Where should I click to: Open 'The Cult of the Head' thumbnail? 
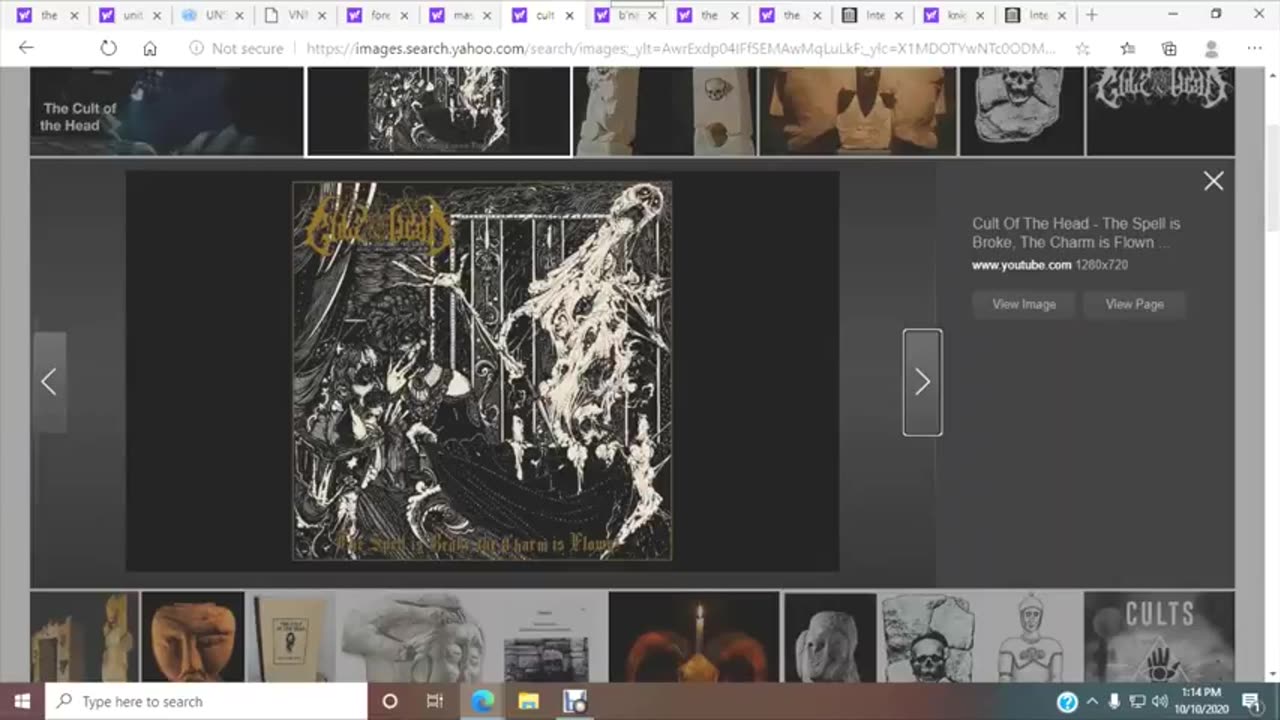[167, 111]
